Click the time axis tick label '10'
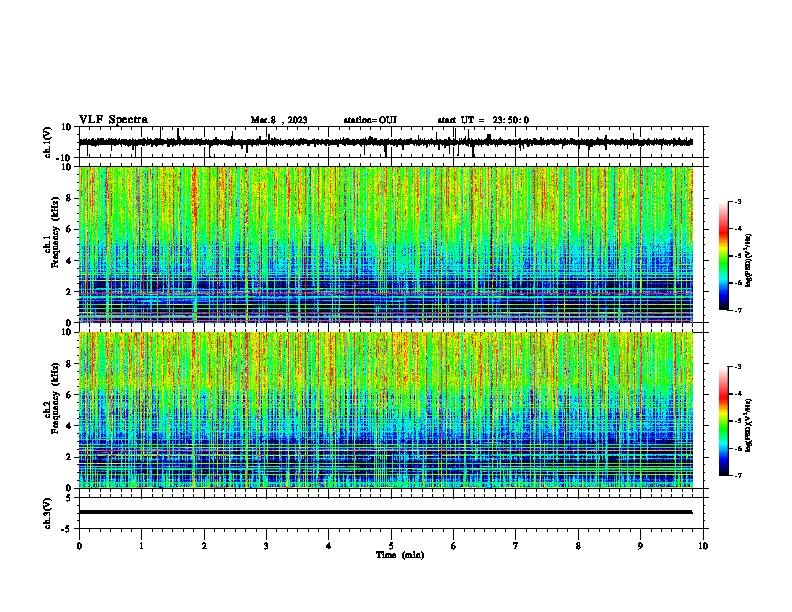The height and width of the screenshot is (612, 792). [x=703, y=546]
